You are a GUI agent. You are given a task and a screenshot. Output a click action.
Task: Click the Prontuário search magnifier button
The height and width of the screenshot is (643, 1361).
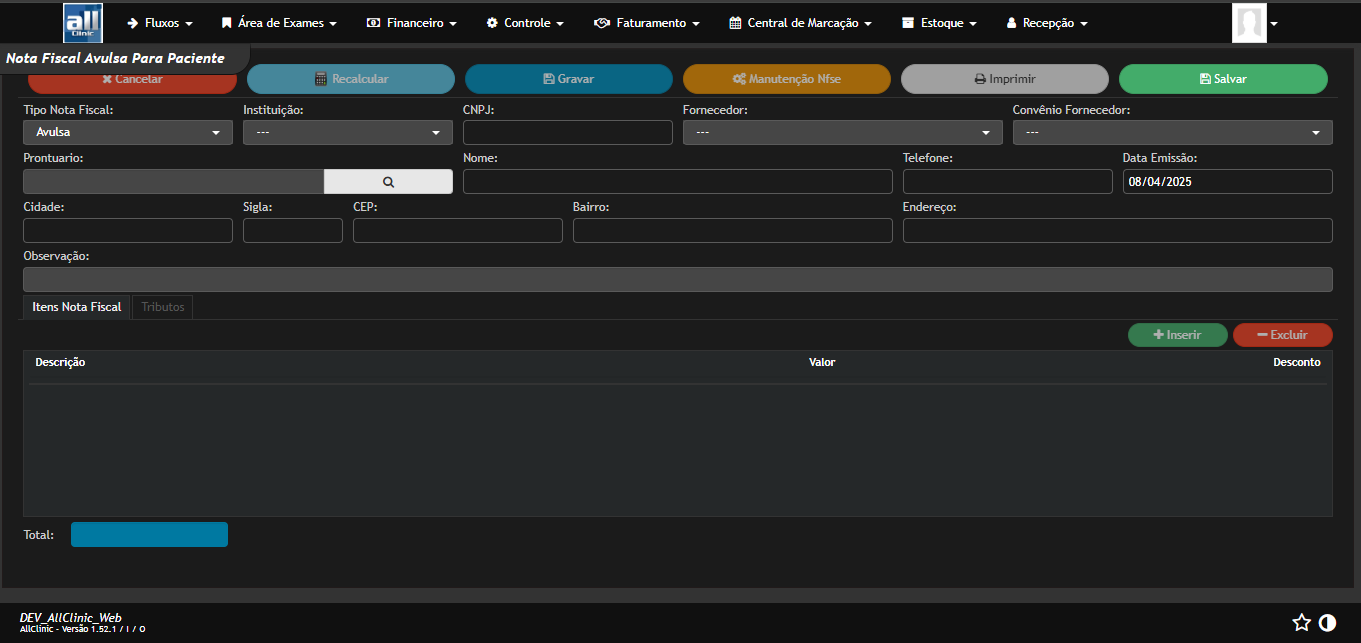pyautogui.click(x=388, y=182)
